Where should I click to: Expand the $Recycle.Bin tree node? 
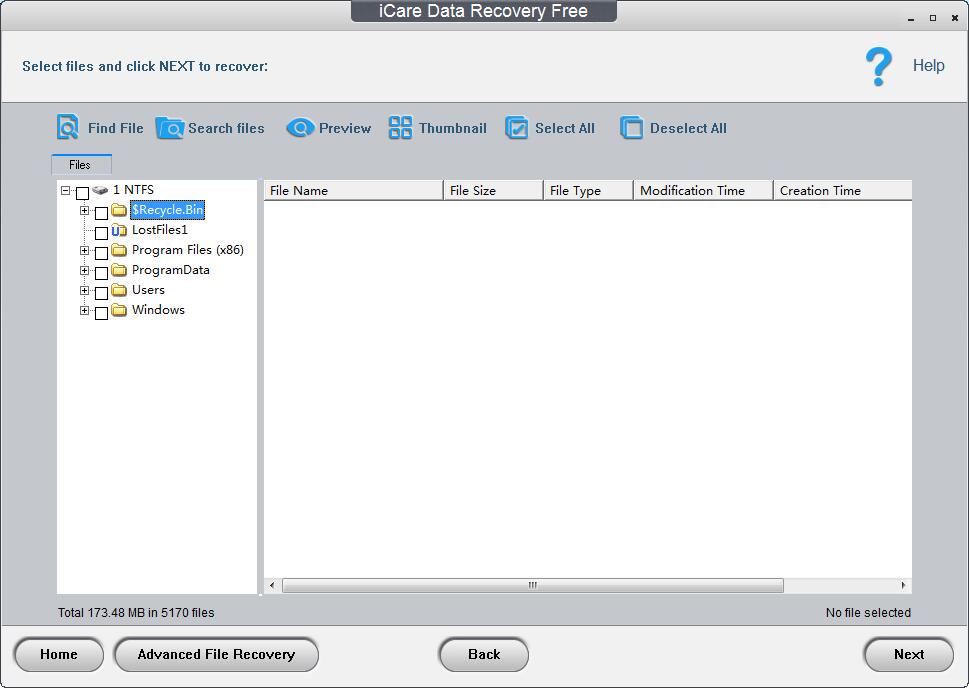click(x=85, y=210)
